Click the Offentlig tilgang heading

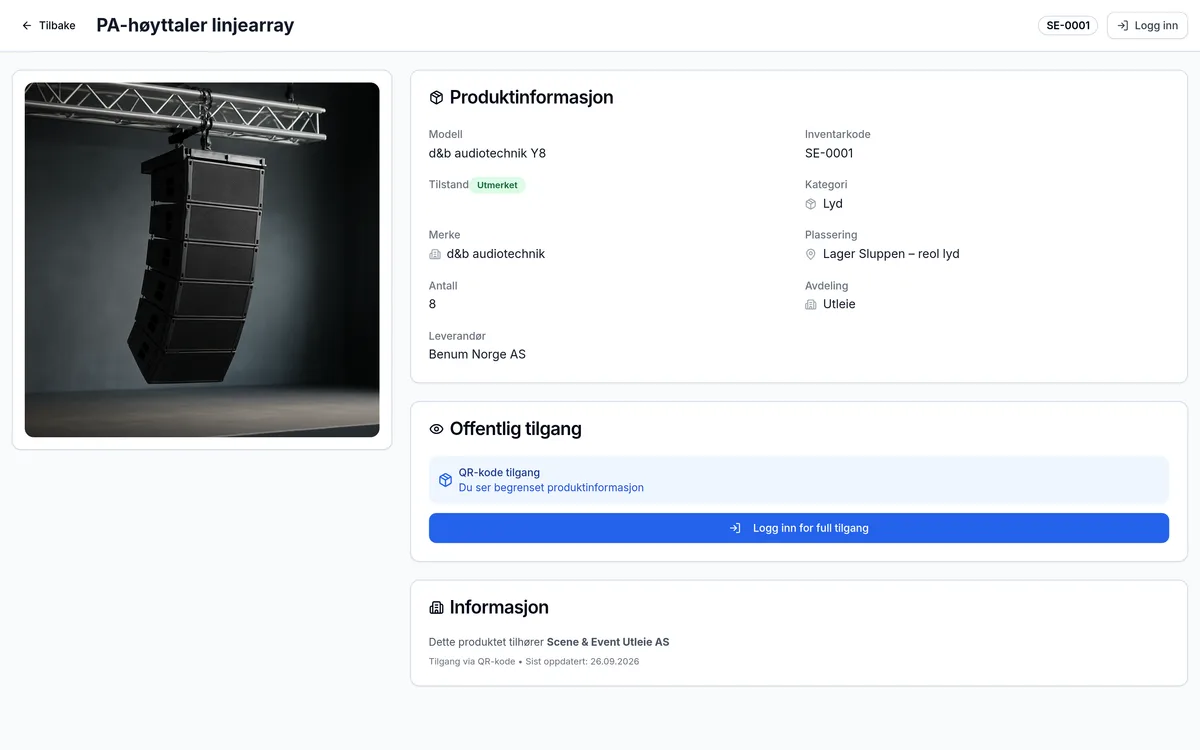515,429
